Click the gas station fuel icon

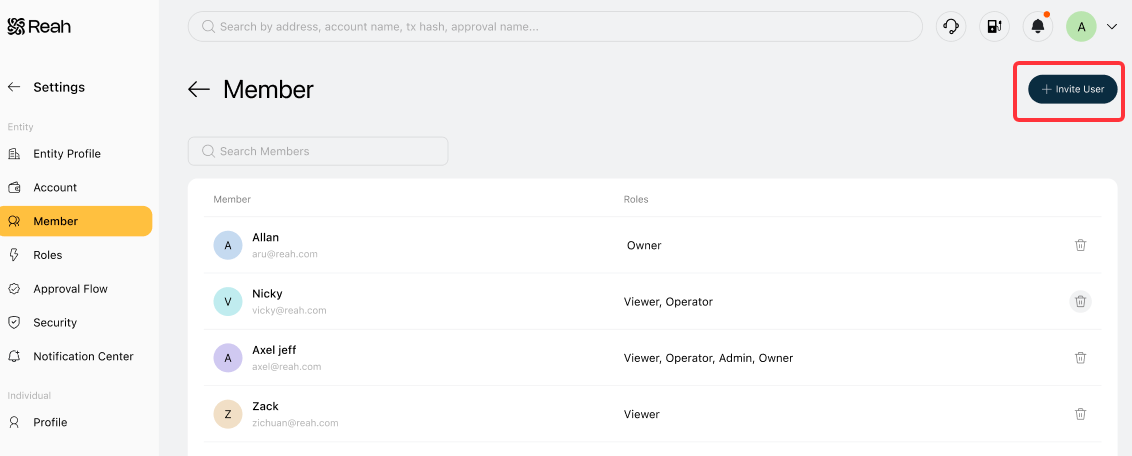pyautogui.click(x=994, y=27)
